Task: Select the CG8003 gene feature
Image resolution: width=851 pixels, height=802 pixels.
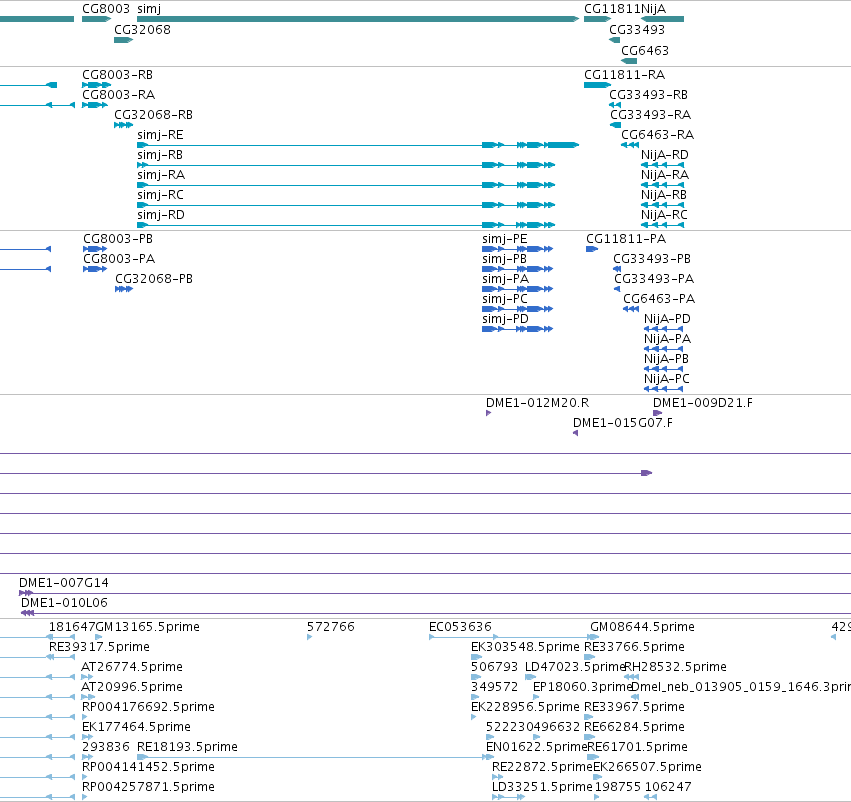Action: 96,19
